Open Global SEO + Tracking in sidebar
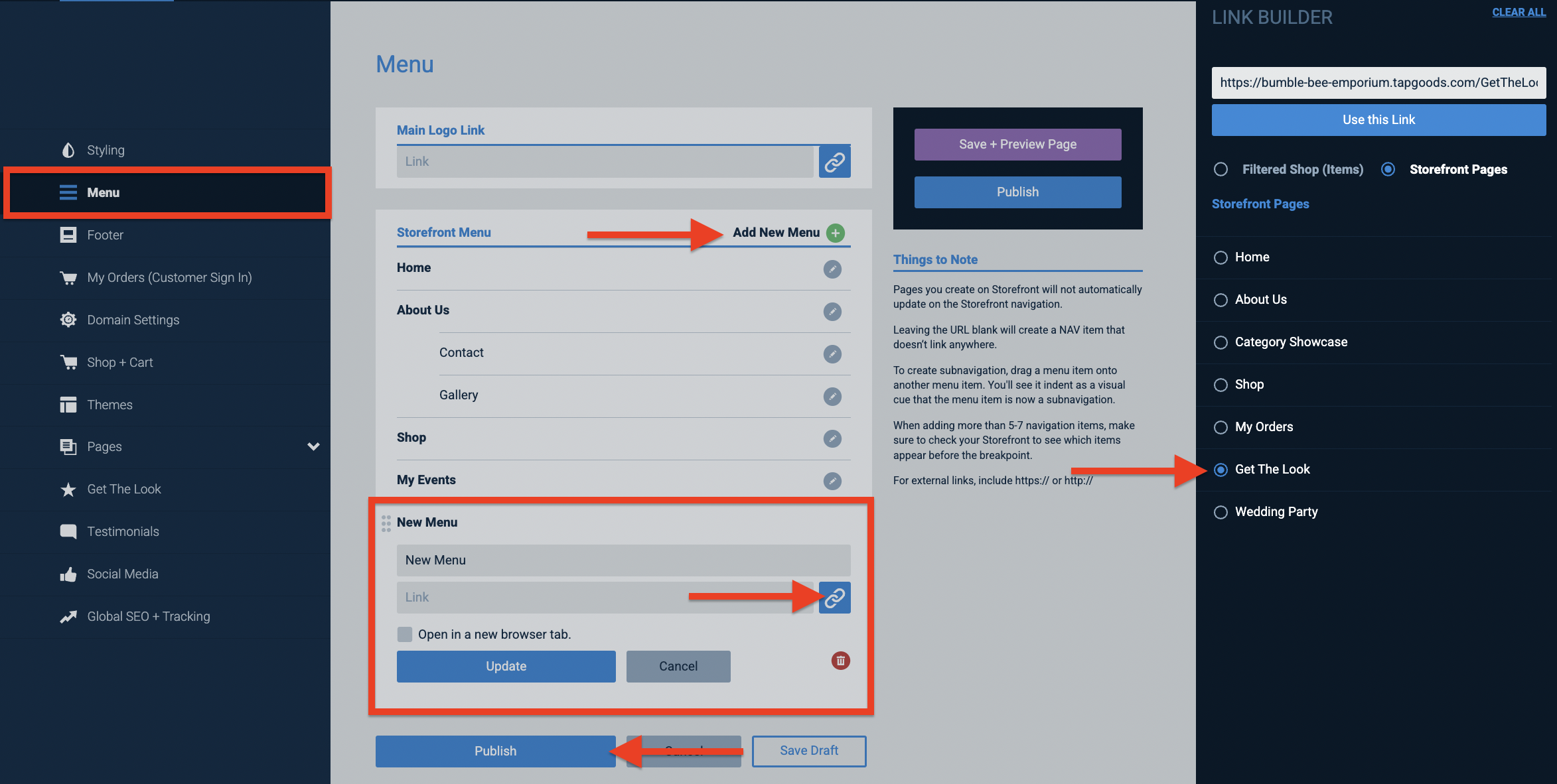Viewport: 1557px width, 784px height. tap(165, 616)
